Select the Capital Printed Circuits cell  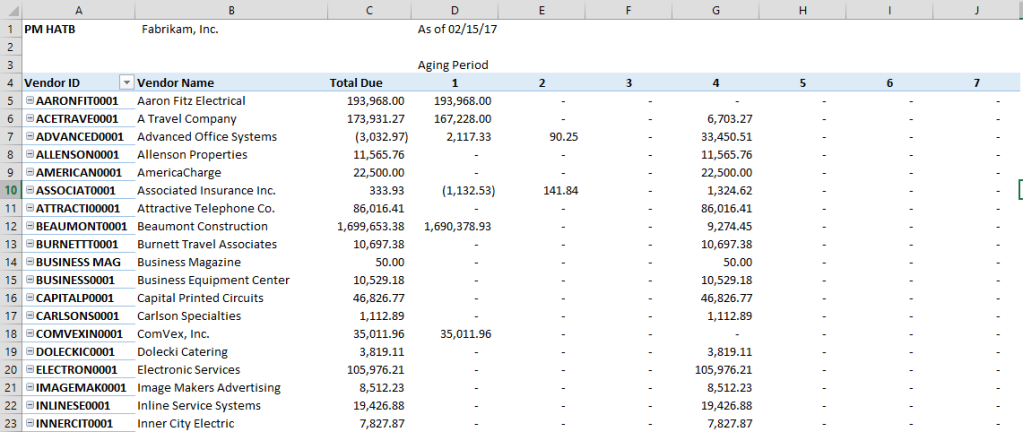click(232, 298)
